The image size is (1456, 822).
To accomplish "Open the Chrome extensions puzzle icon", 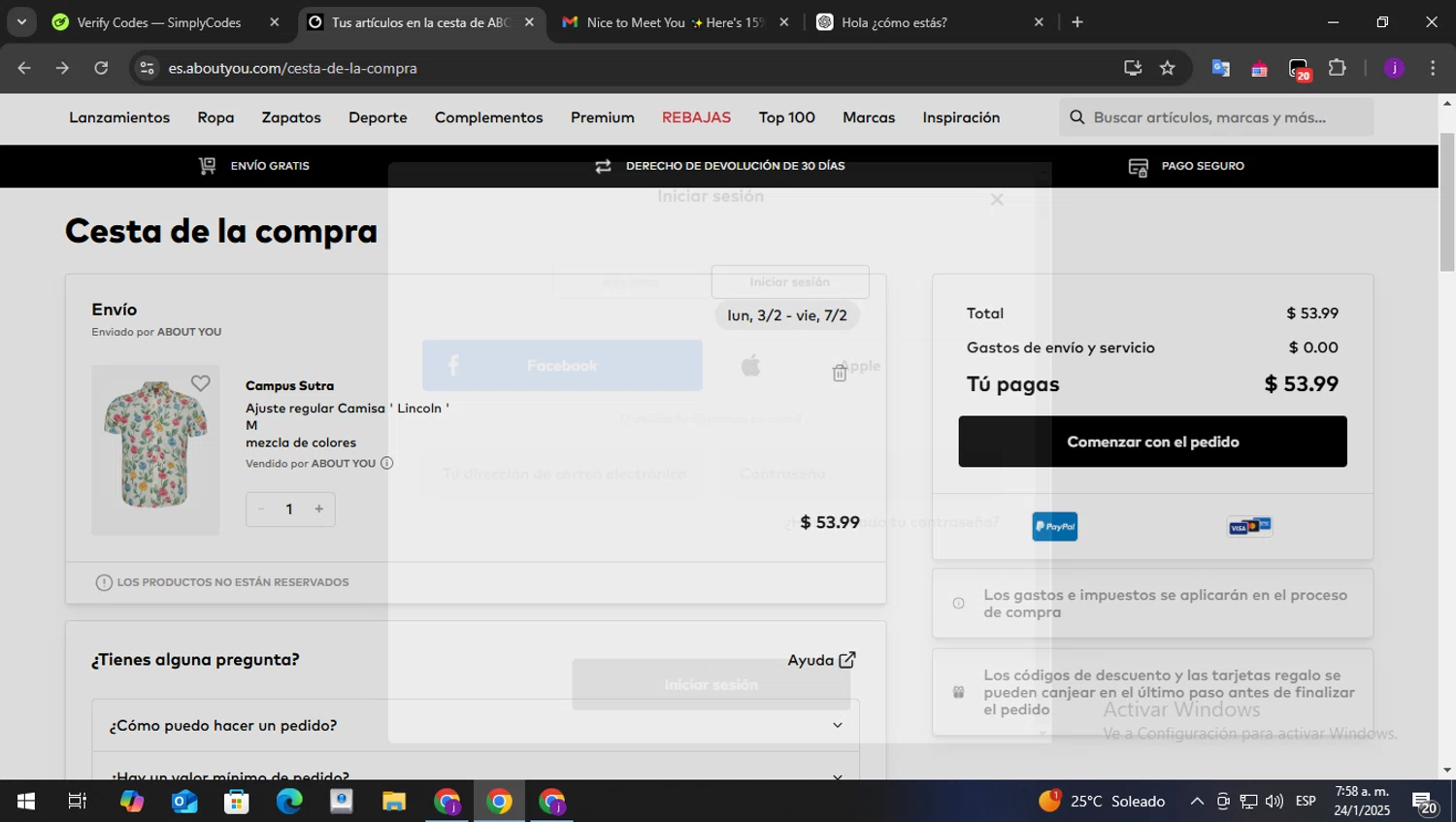I will tap(1337, 68).
